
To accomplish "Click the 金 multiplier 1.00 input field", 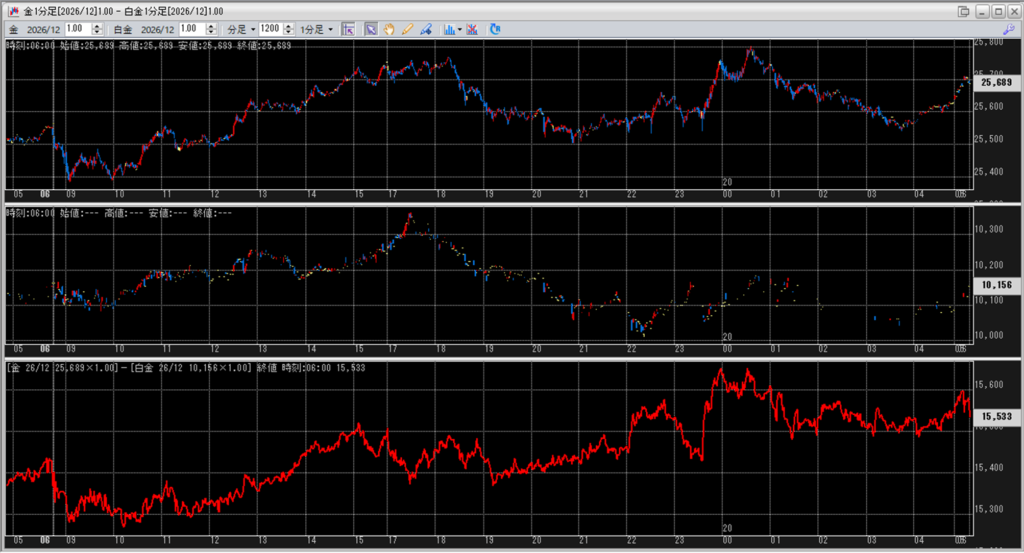I will tap(78, 29).
